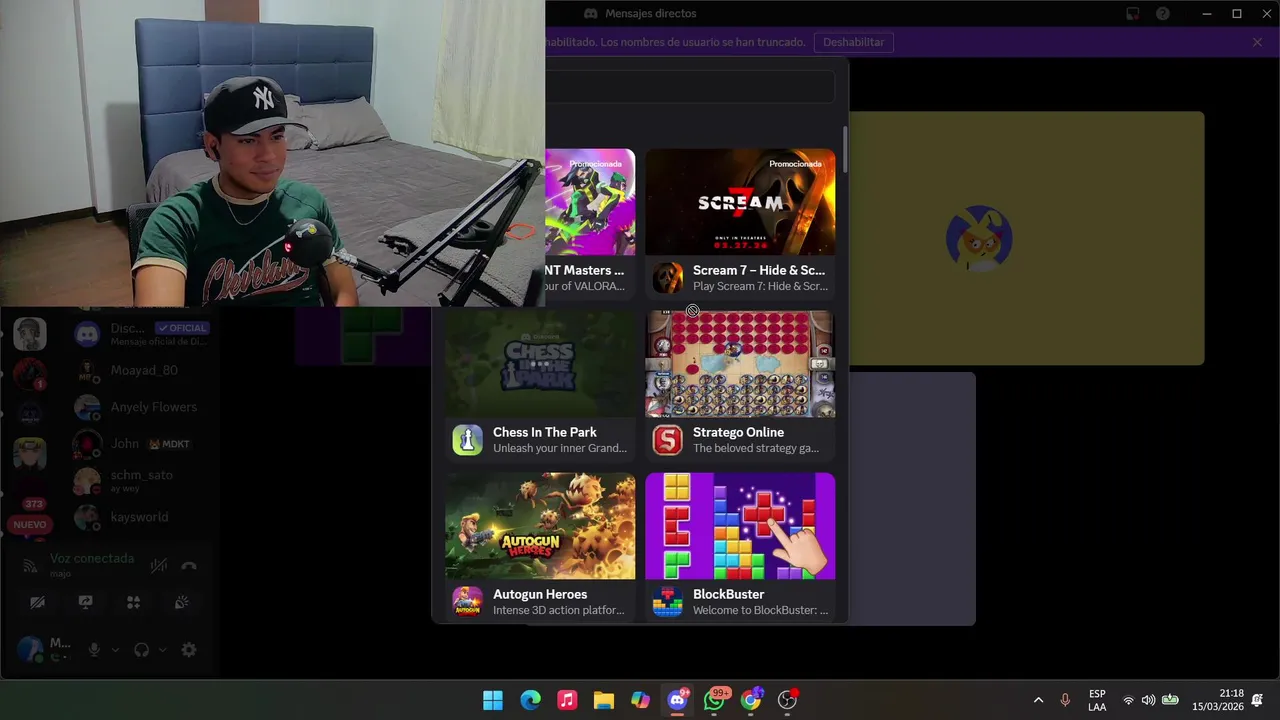1280x720 pixels.
Task: Click the user avatar in account panel
Action: pos(30,649)
